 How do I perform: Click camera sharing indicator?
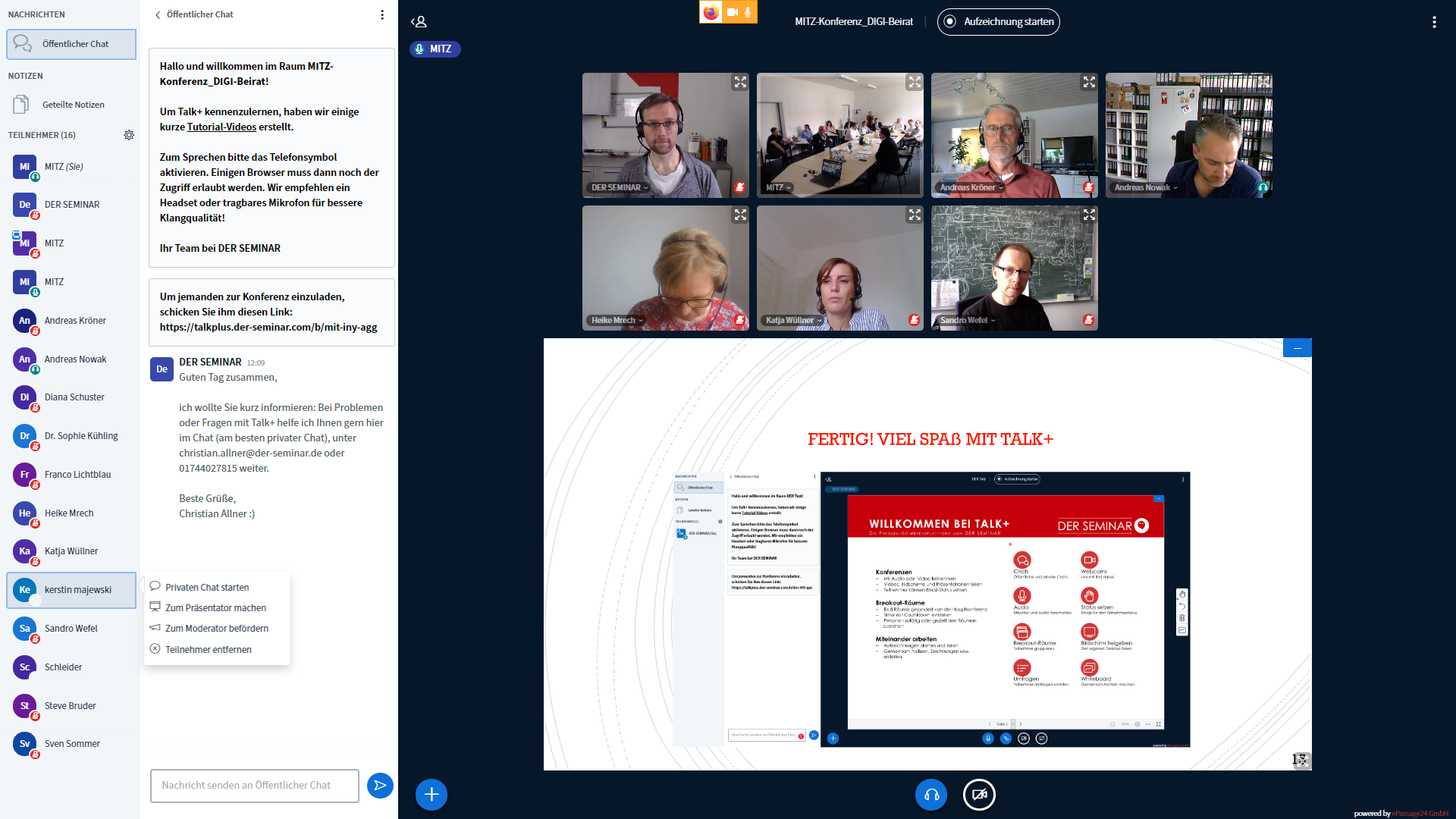point(732,12)
